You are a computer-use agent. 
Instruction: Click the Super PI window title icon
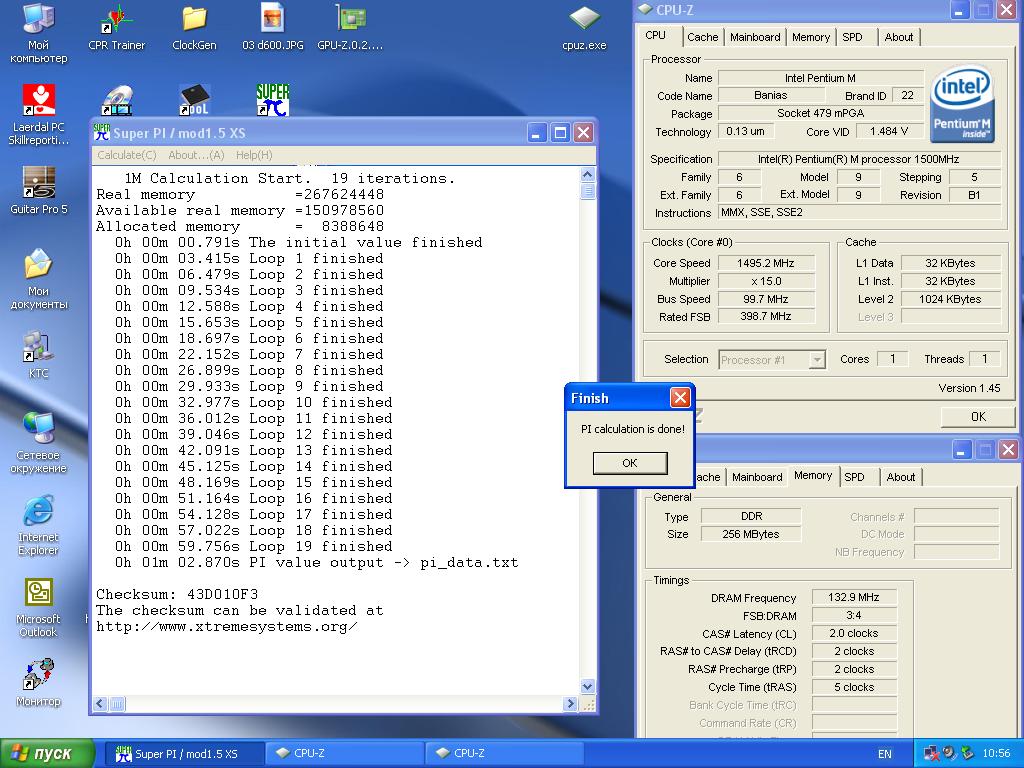[102, 133]
